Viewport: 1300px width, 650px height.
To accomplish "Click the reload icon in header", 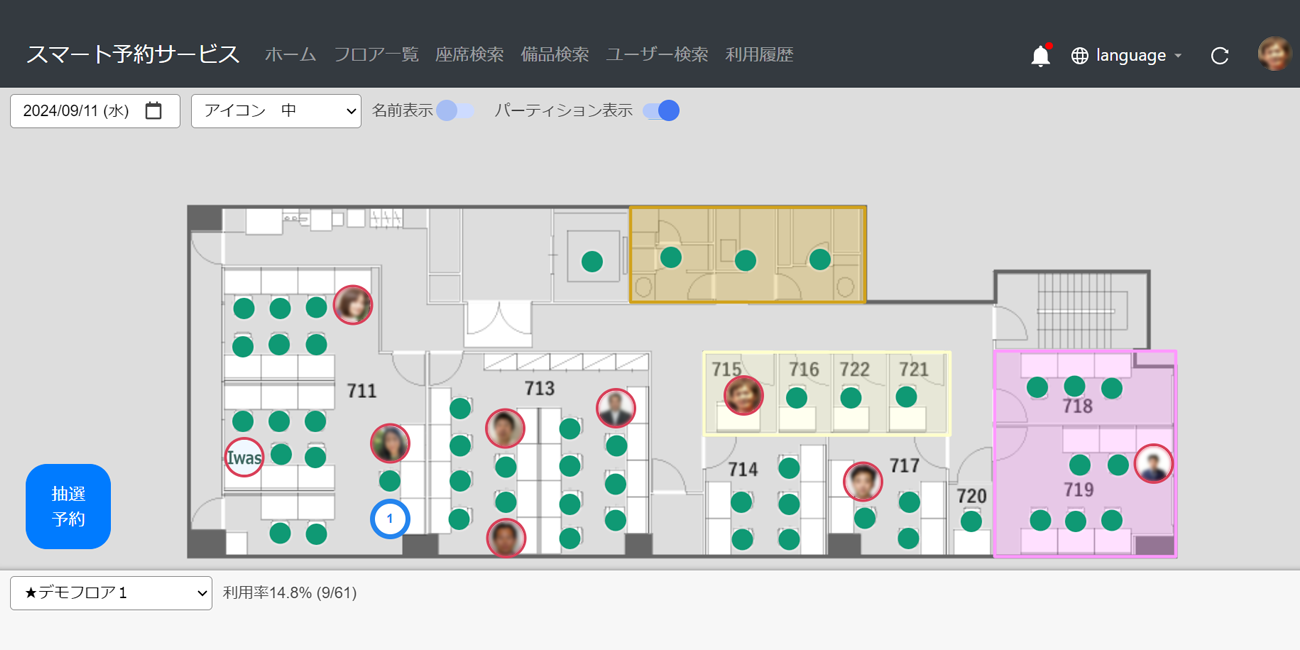I will pos(1219,56).
